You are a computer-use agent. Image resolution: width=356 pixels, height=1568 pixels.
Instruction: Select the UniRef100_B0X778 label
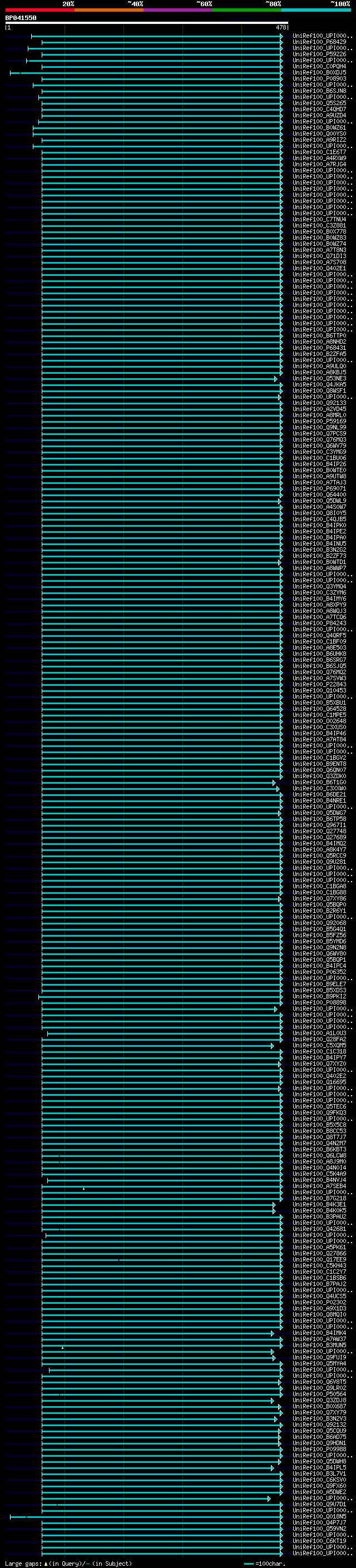click(319, 231)
